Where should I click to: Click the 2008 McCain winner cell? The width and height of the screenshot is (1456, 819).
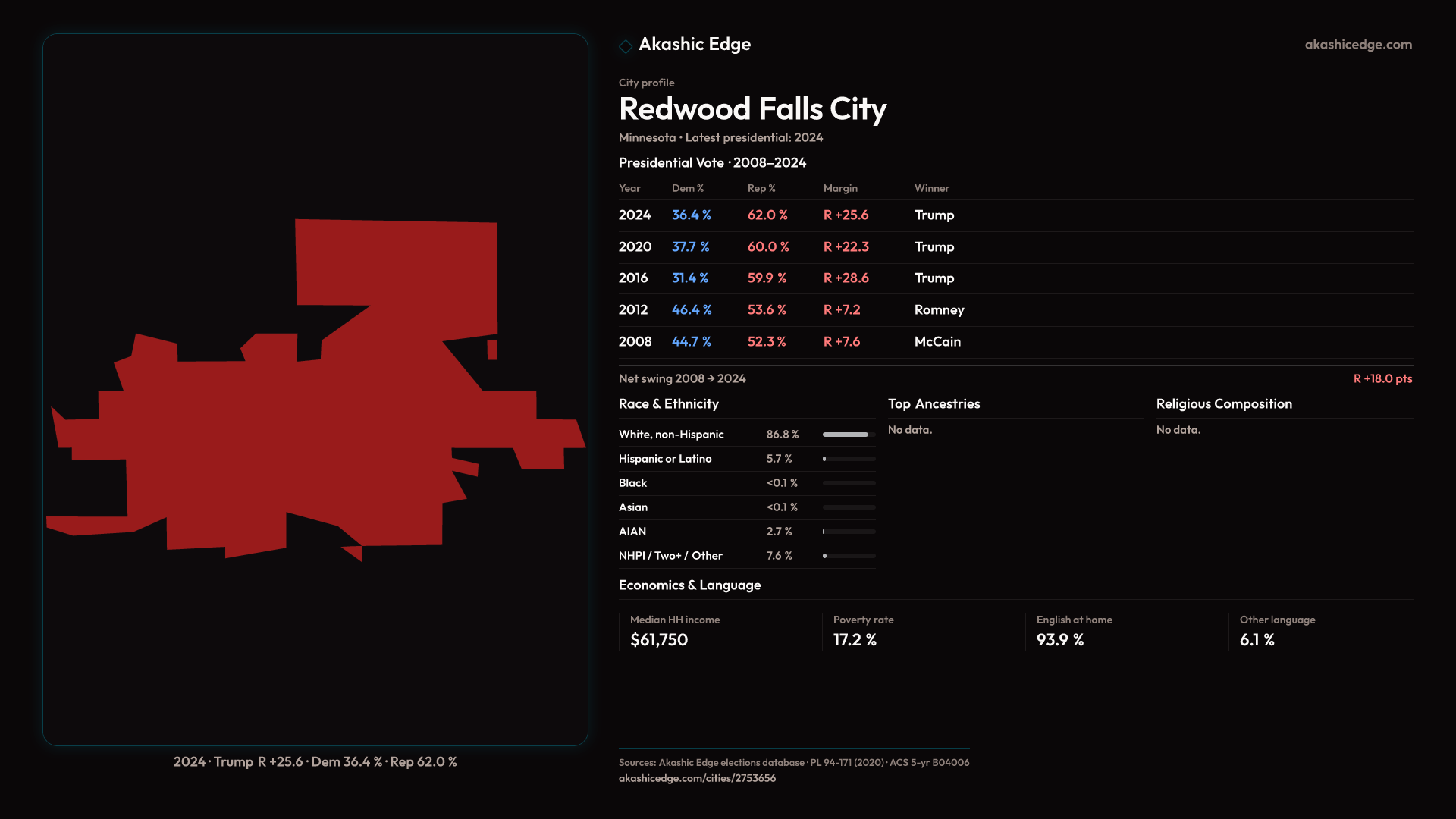(x=937, y=342)
